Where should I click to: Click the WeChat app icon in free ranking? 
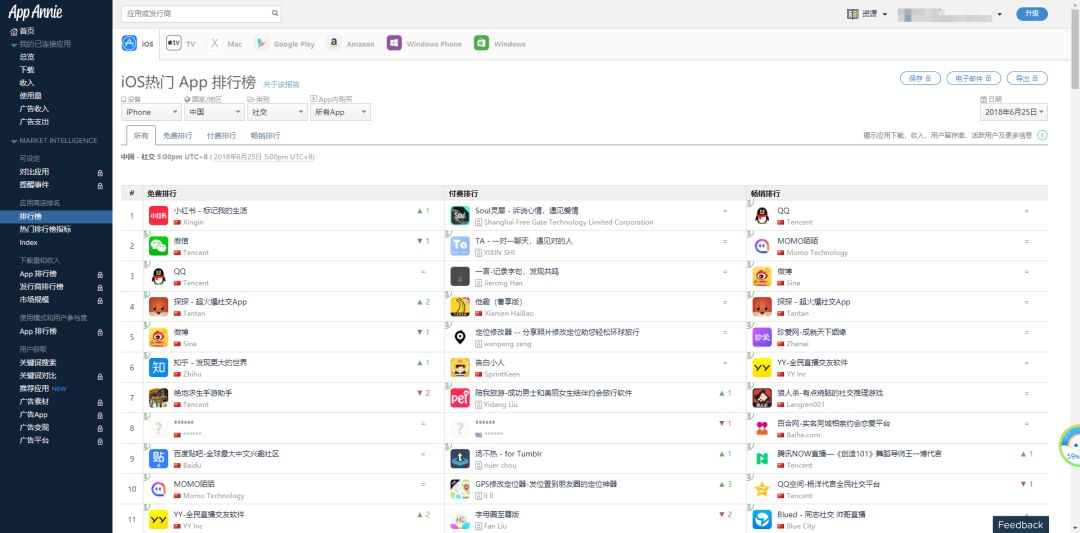(158, 245)
